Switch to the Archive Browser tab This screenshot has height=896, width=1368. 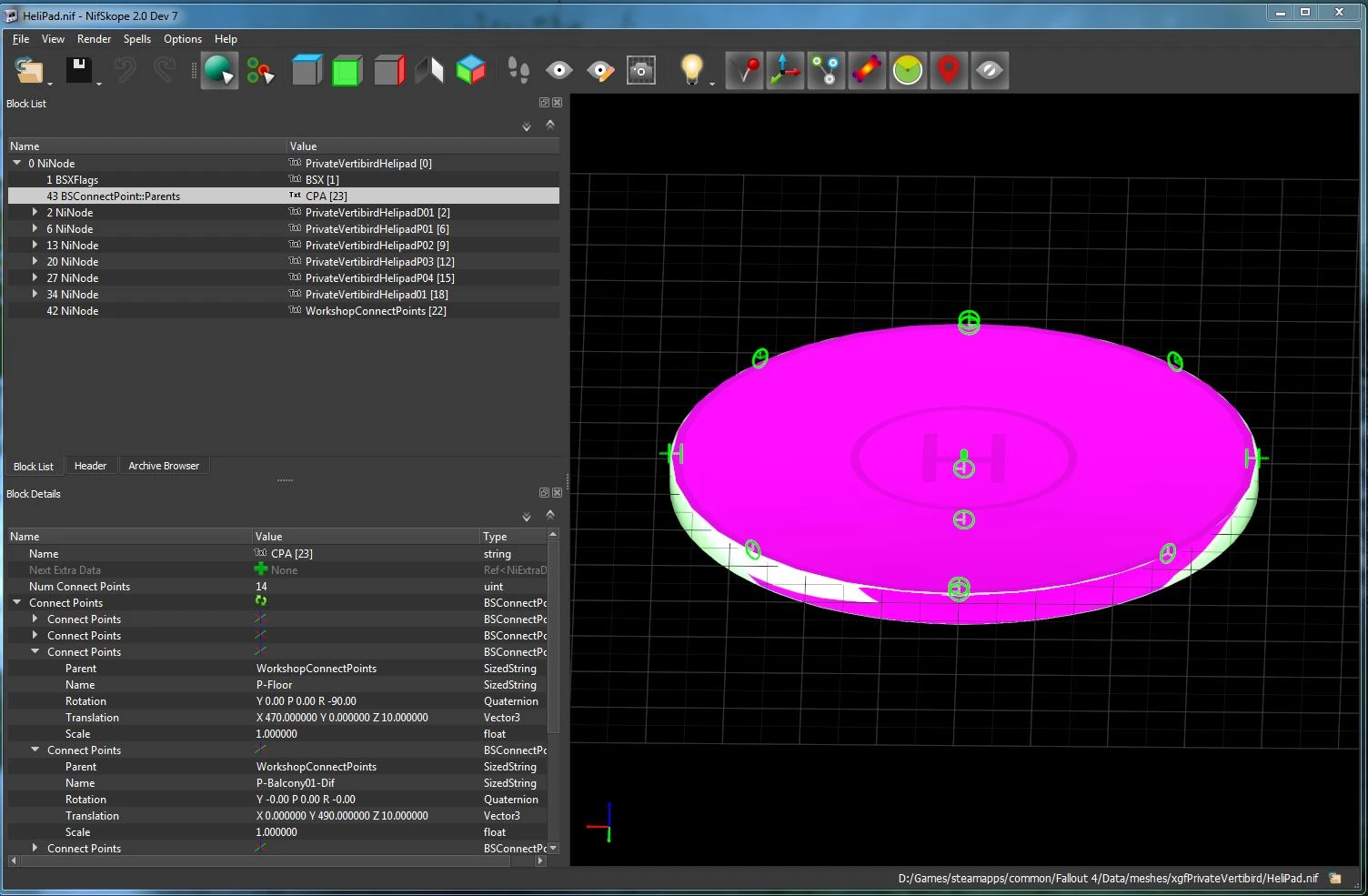pos(164,466)
